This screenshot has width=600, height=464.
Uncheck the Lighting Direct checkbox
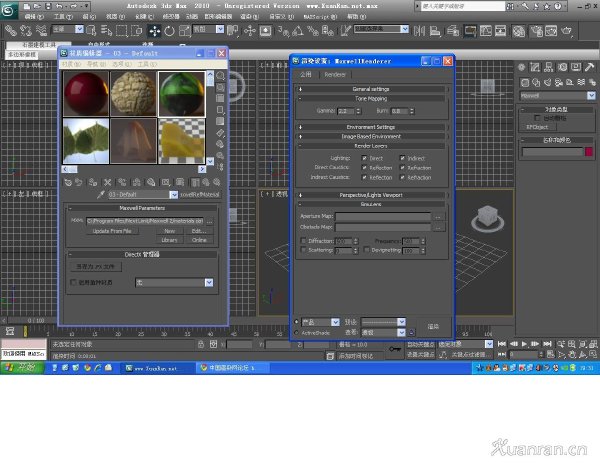click(364, 158)
